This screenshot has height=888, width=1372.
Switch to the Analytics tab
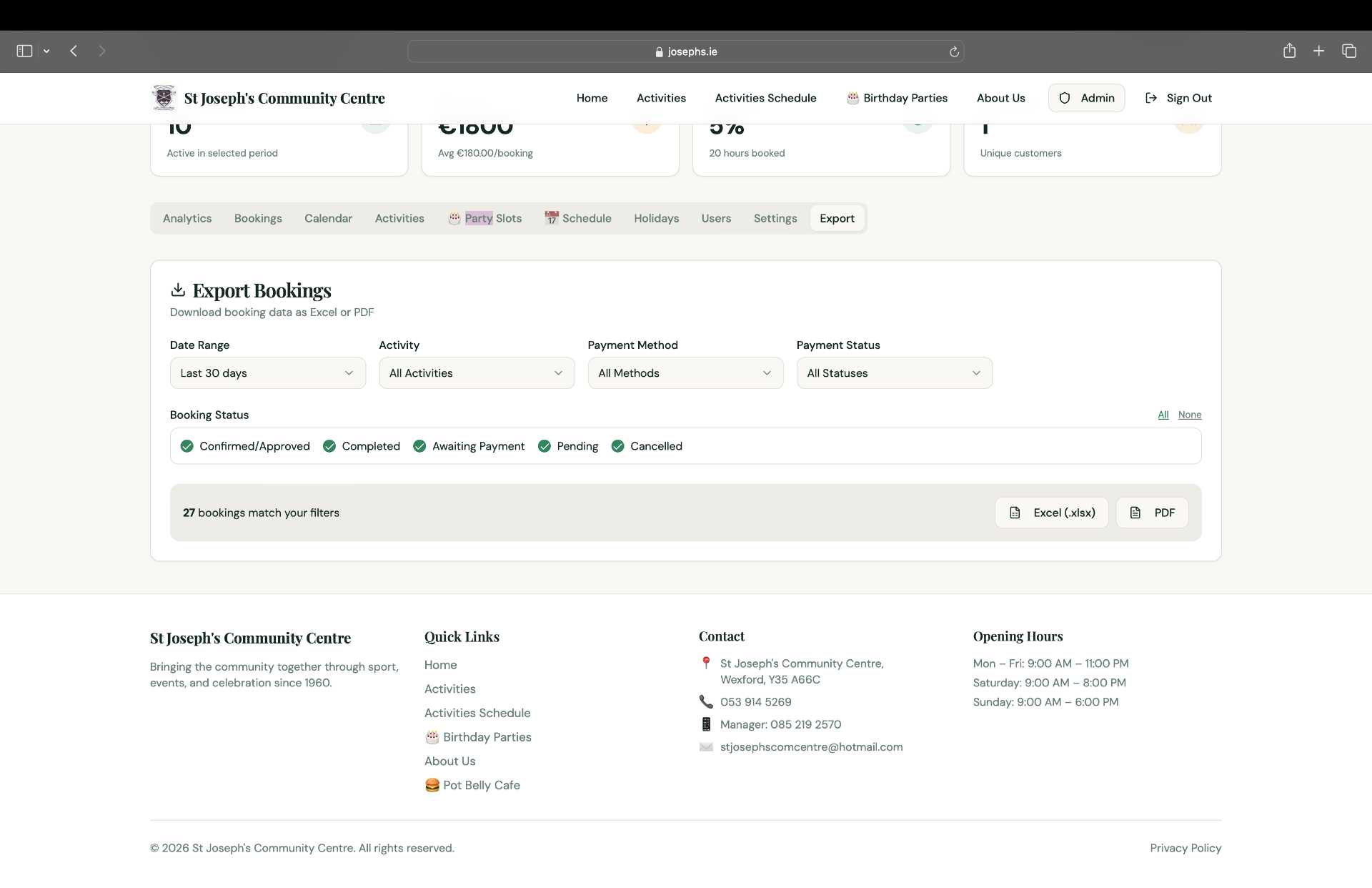click(187, 218)
